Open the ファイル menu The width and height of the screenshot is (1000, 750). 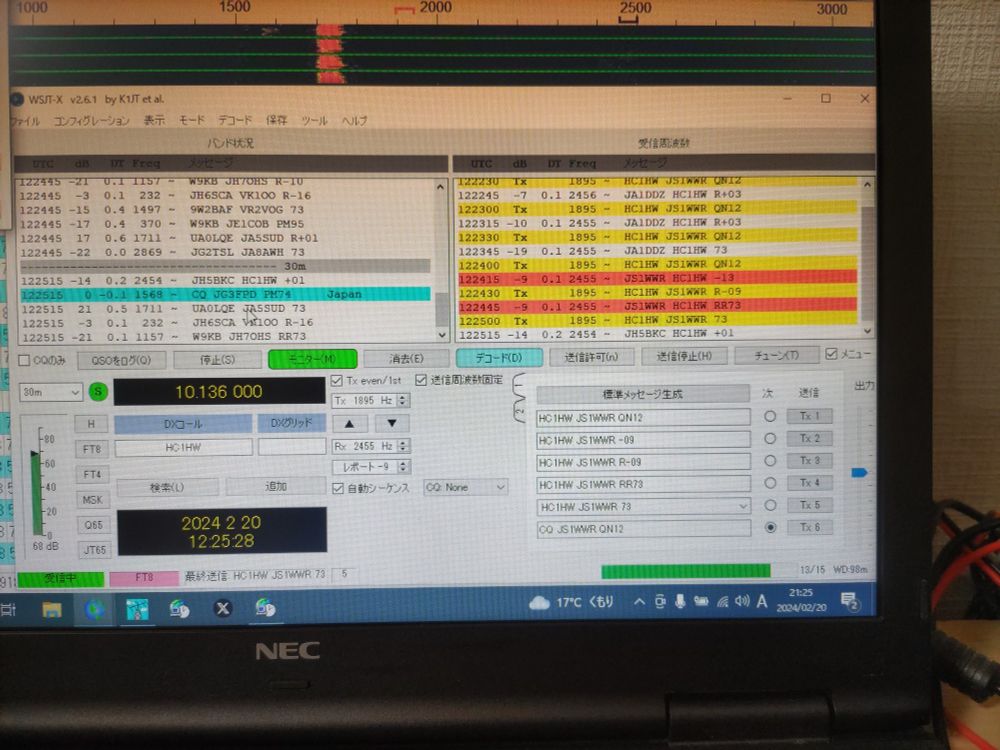pos(26,121)
